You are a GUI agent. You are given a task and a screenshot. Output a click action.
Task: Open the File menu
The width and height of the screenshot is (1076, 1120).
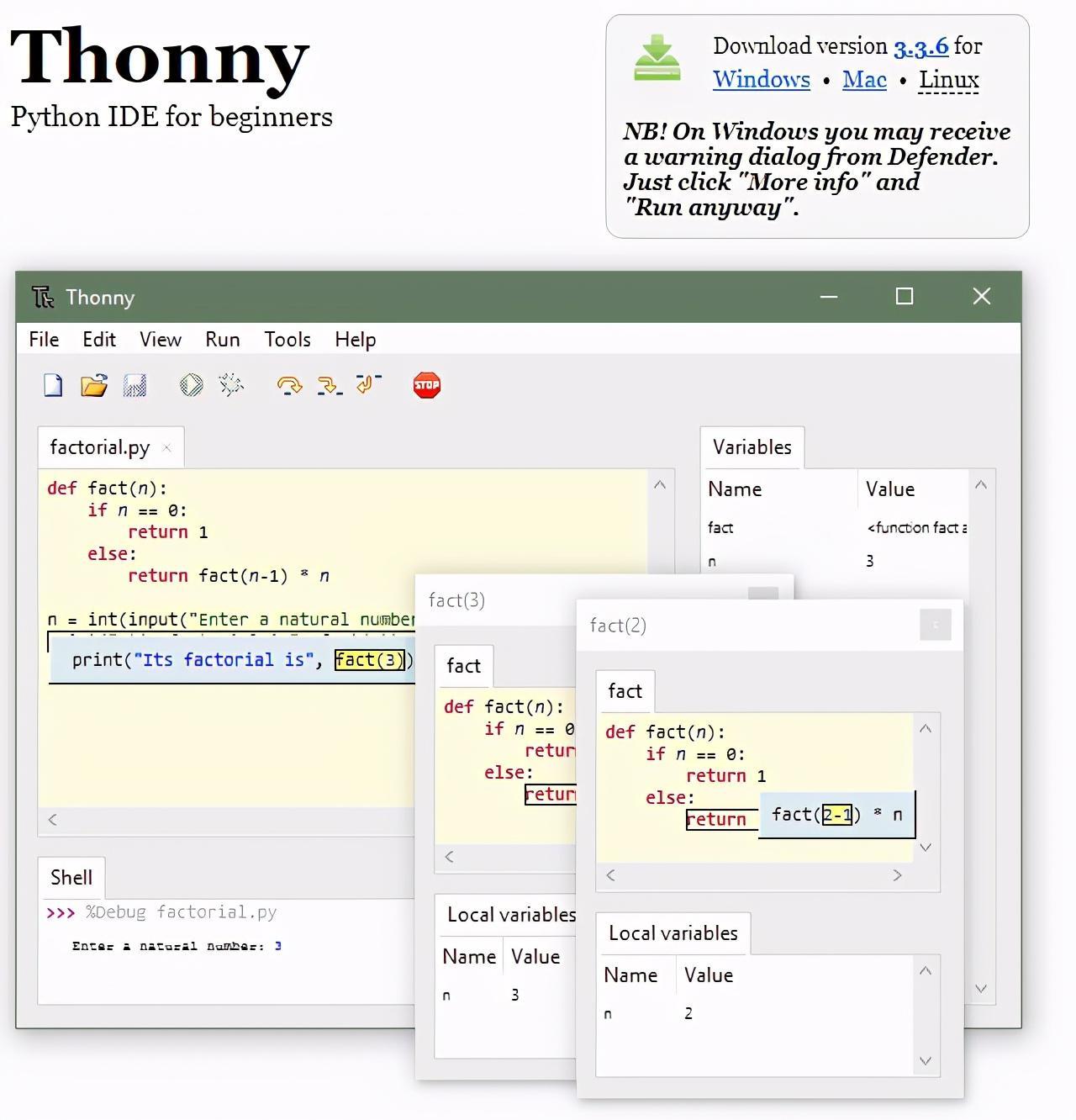point(44,339)
